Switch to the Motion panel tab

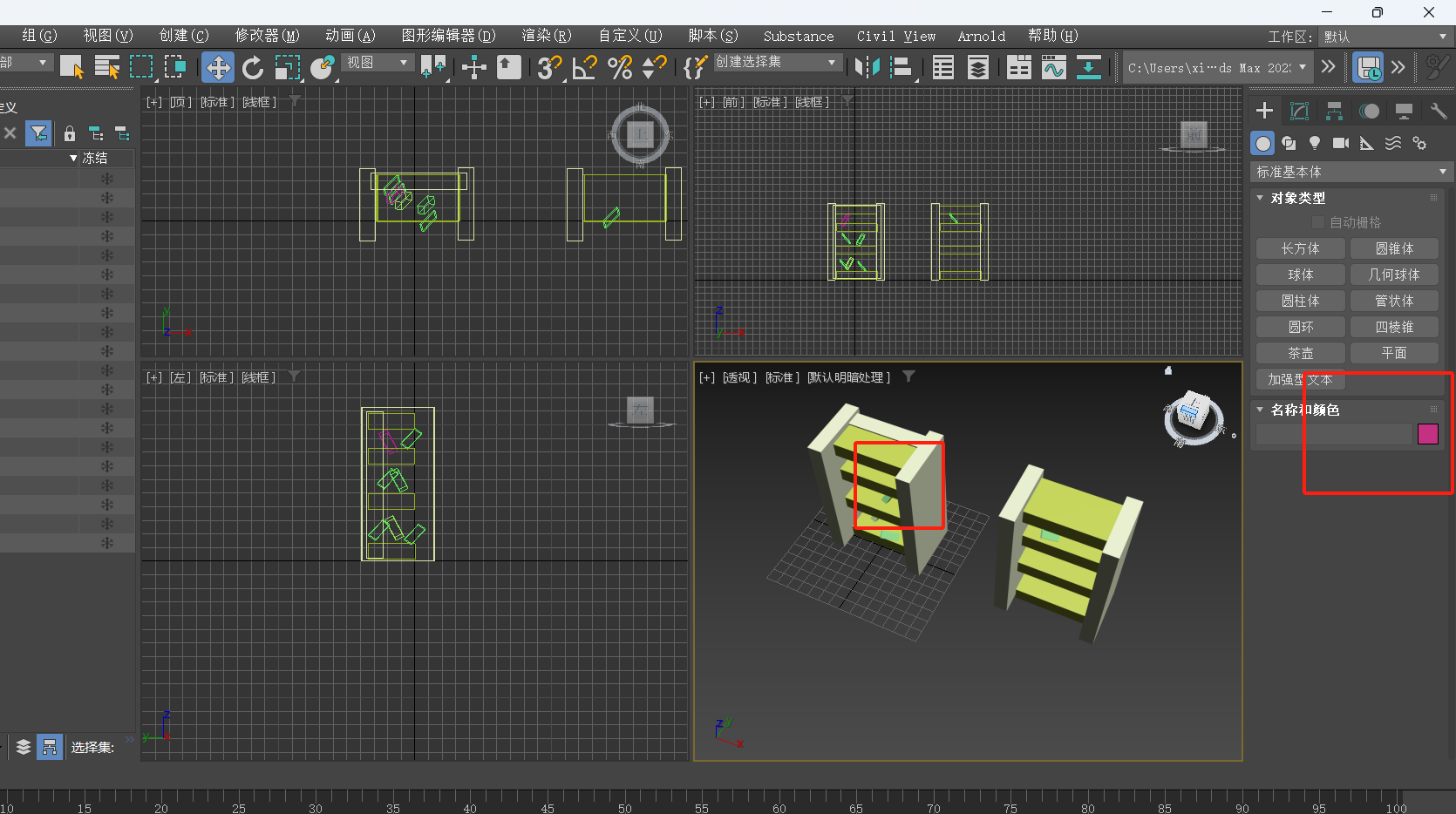pyautogui.click(x=1369, y=111)
